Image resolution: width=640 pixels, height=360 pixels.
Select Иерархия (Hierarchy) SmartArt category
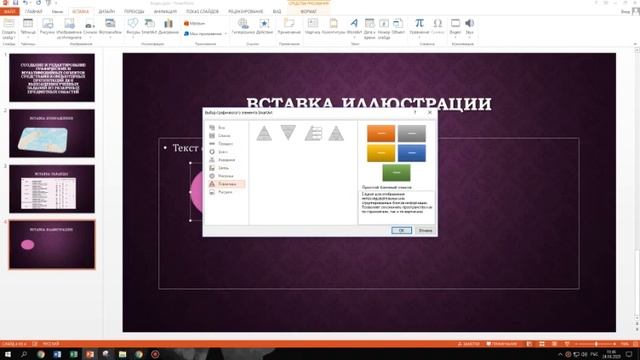pos(226,160)
